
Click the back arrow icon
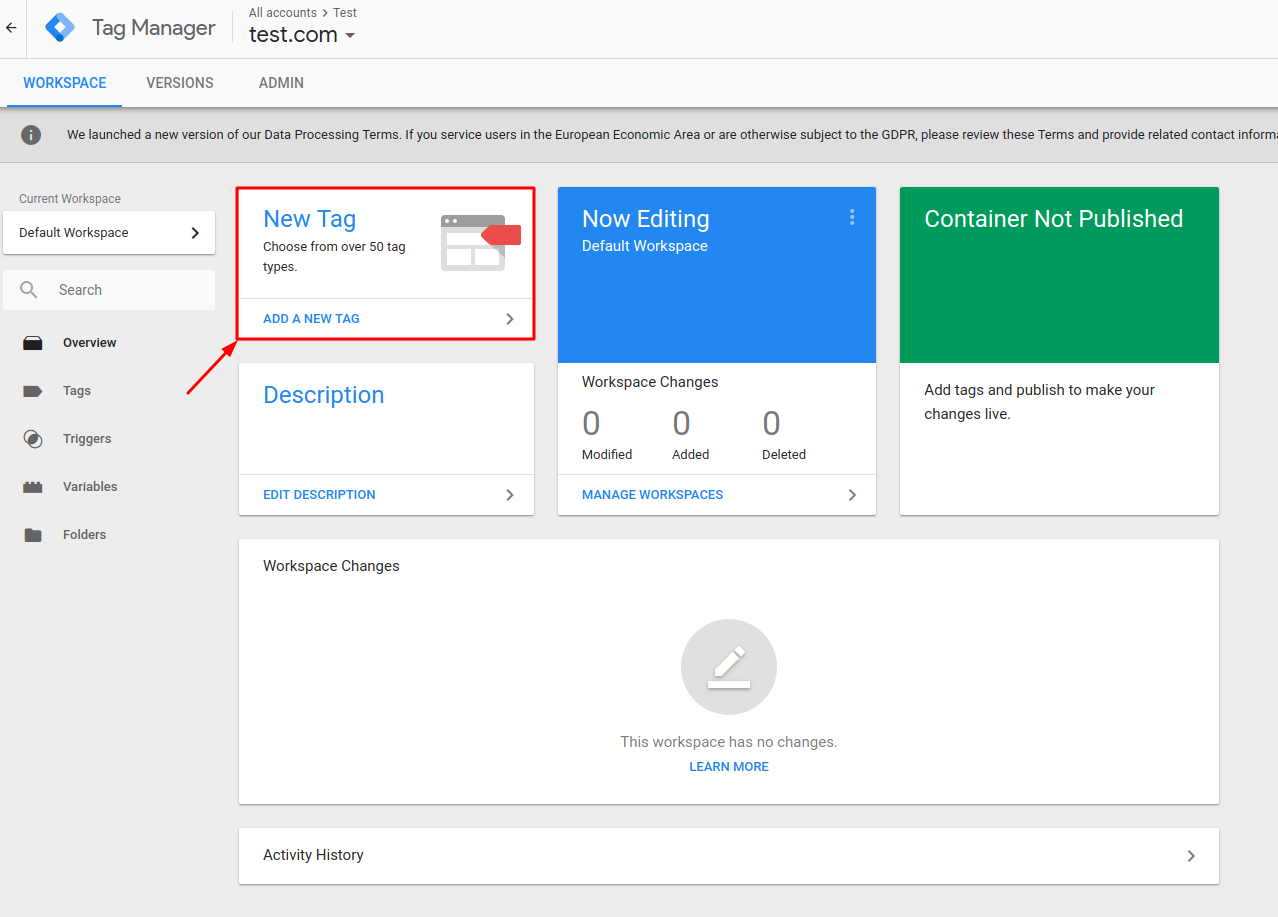tap(11, 28)
